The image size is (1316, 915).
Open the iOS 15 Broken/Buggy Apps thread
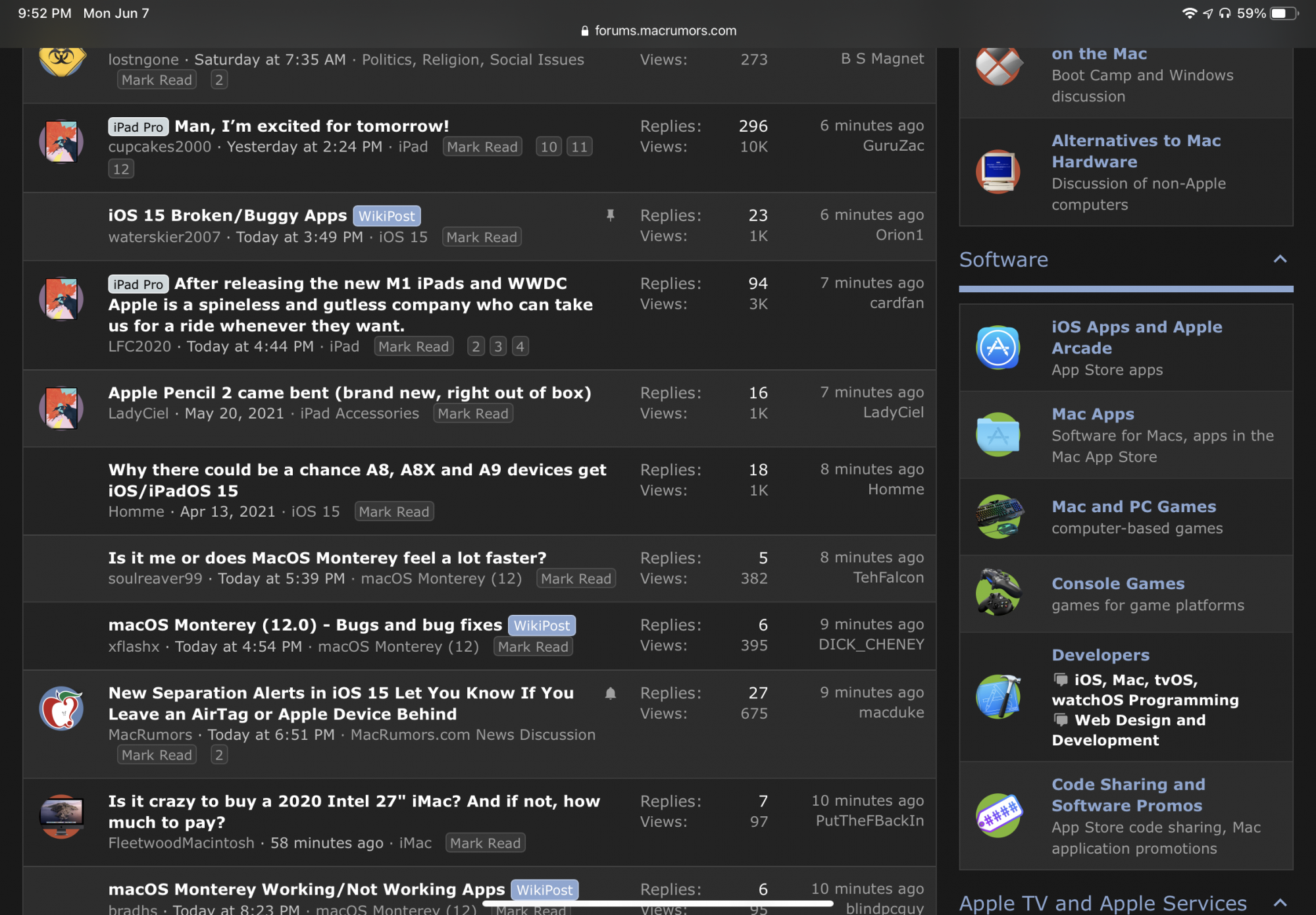228,215
